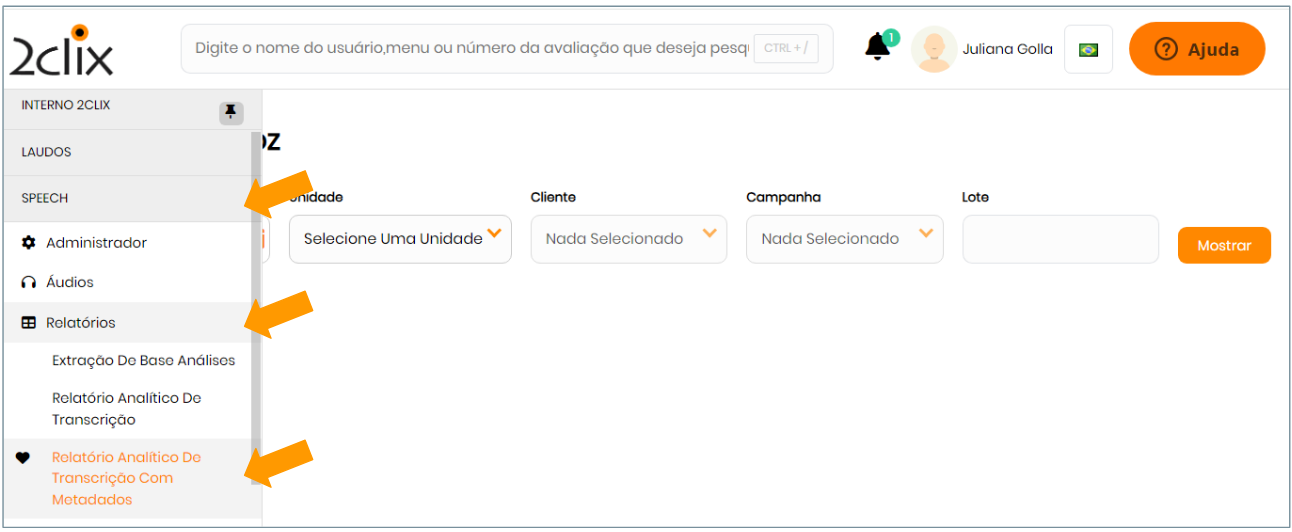Click the Ajuda help button
The width and height of the screenshot is (1292, 532).
click(1196, 49)
